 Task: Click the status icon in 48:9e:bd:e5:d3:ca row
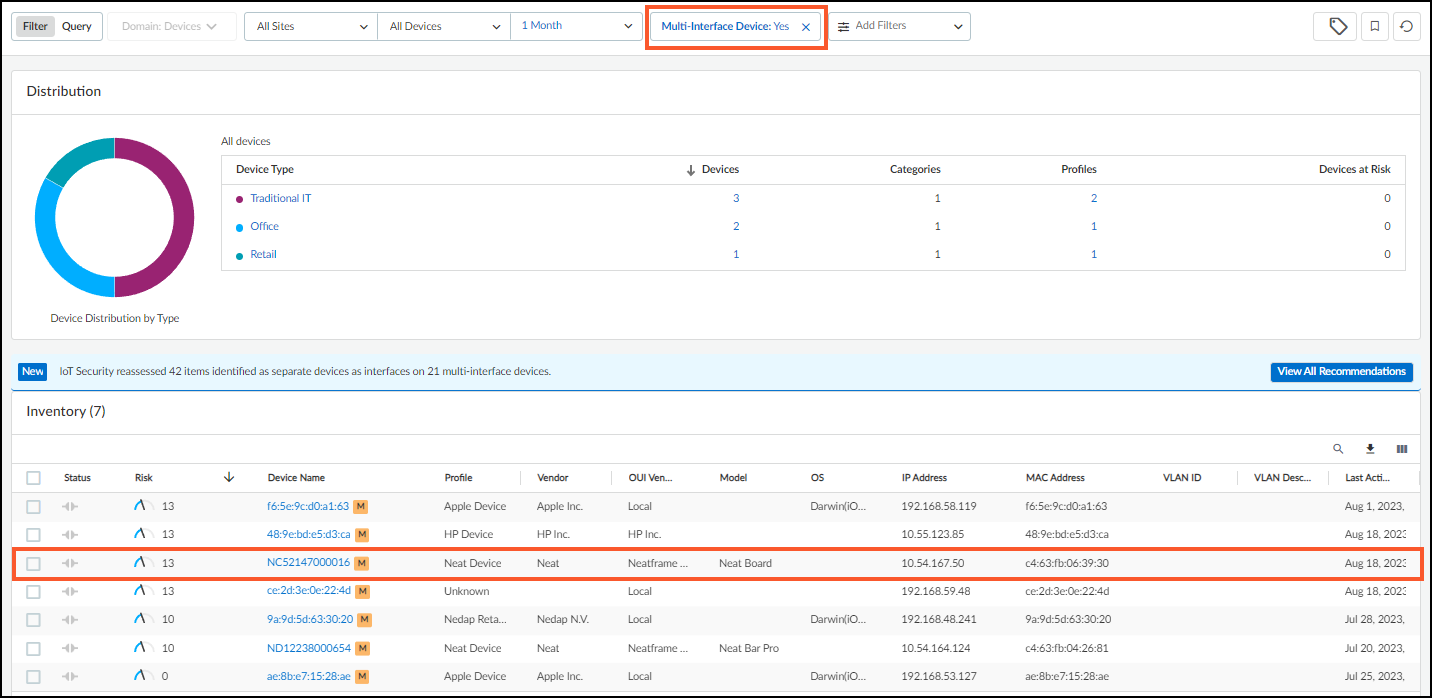70,535
